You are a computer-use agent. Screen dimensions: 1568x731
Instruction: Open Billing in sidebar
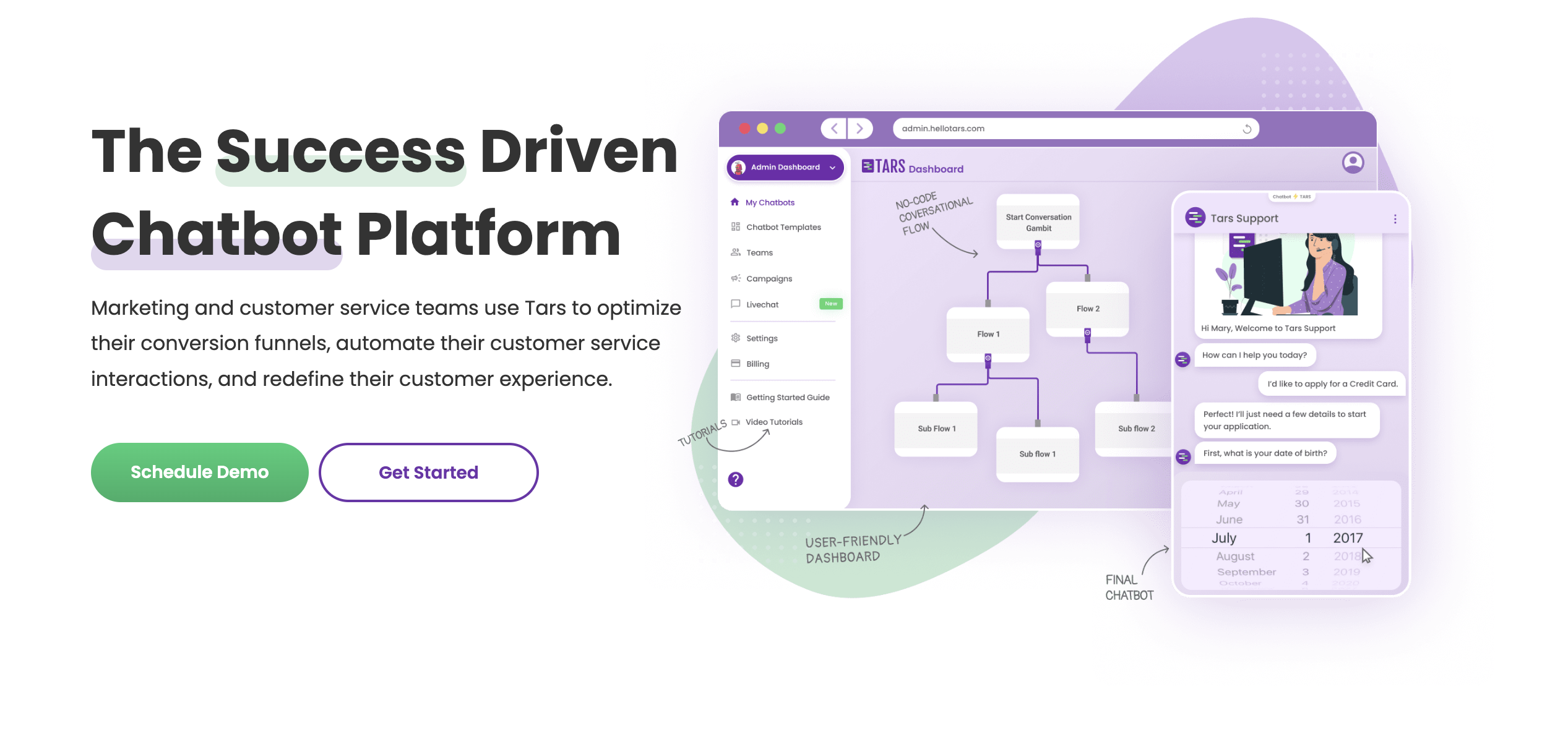point(757,364)
